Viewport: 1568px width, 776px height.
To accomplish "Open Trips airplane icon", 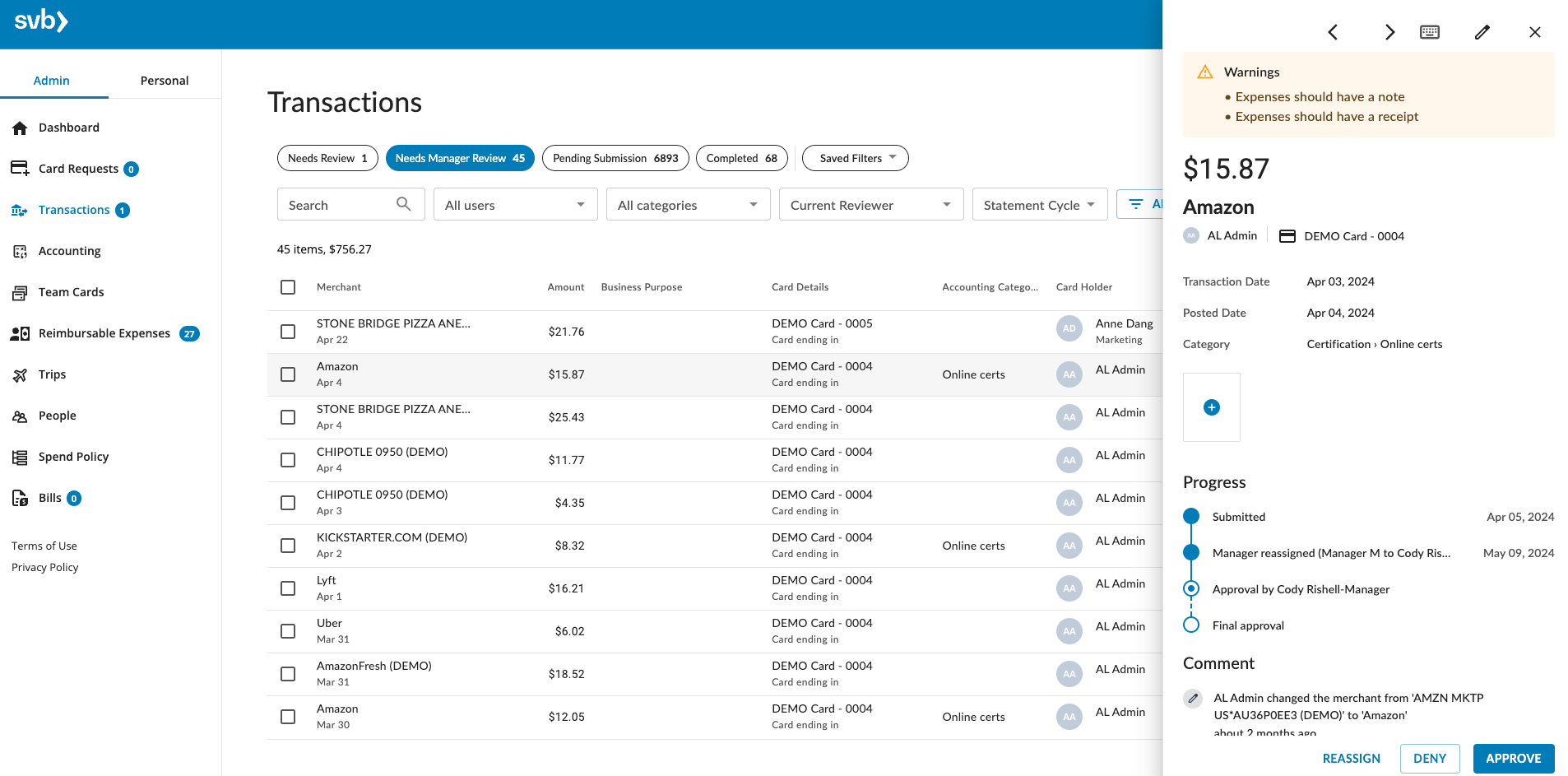I will (x=20, y=374).
